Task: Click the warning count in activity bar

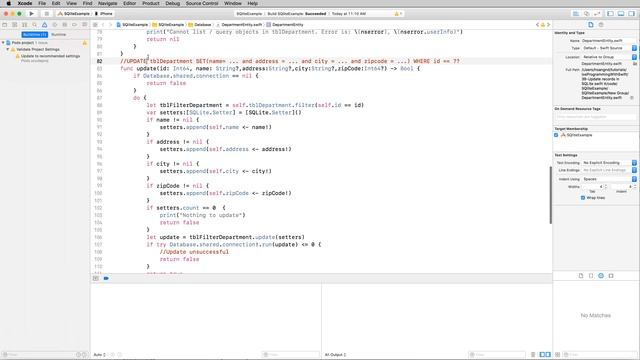Action: [398, 13]
